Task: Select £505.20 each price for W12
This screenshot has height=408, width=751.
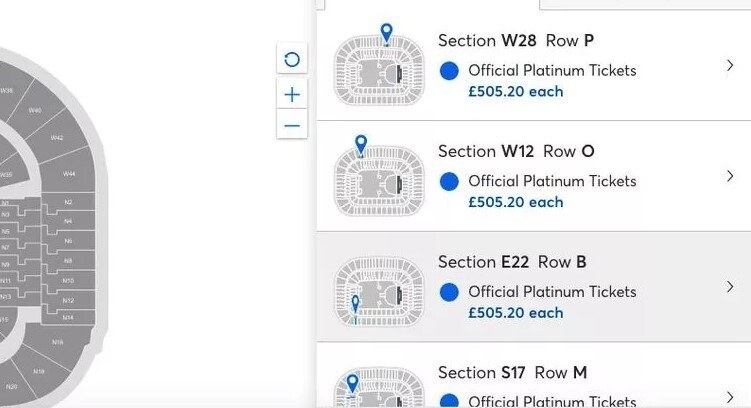Action: click(x=515, y=202)
